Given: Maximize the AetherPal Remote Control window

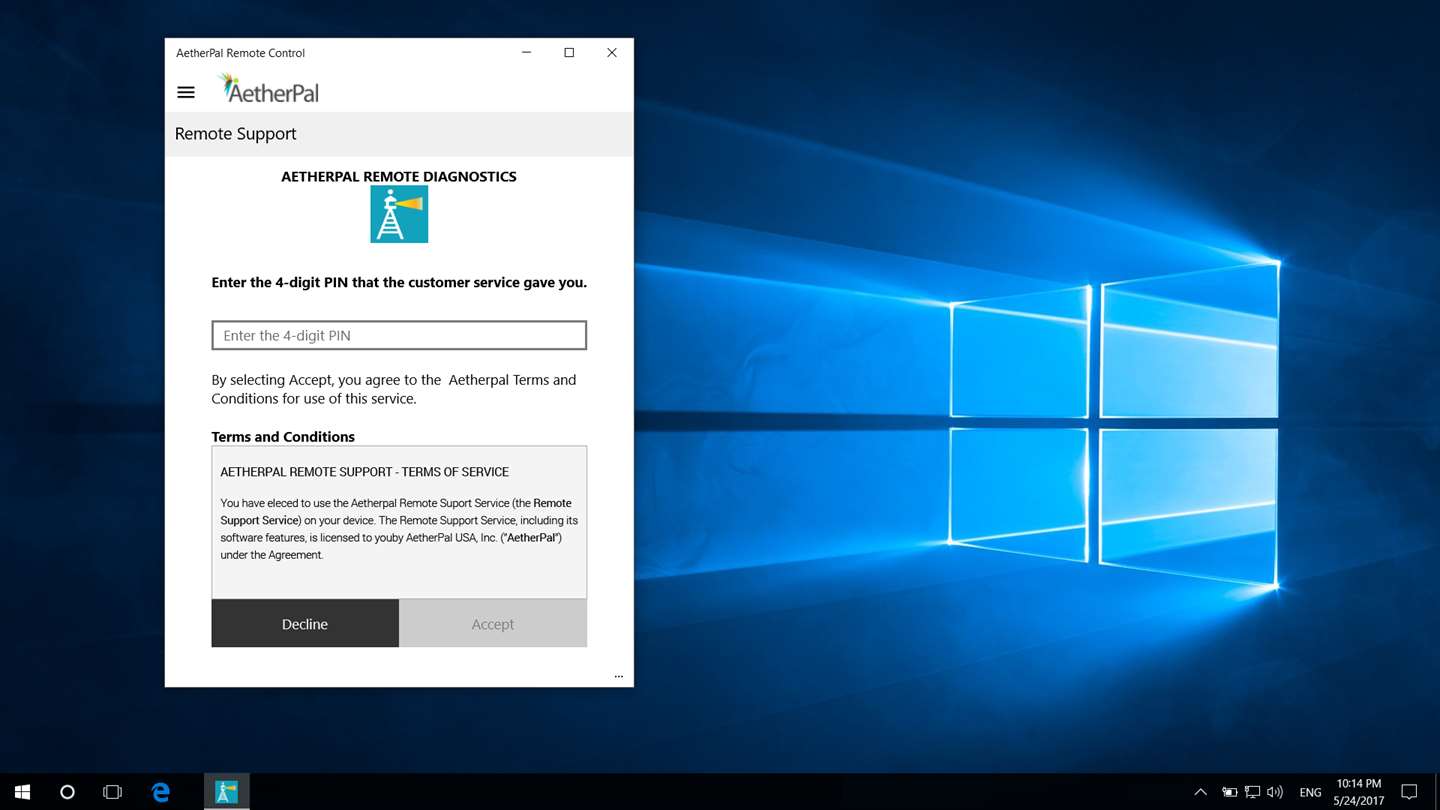Looking at the screenshot, I should pyautogui.click(x=569, y=53).
